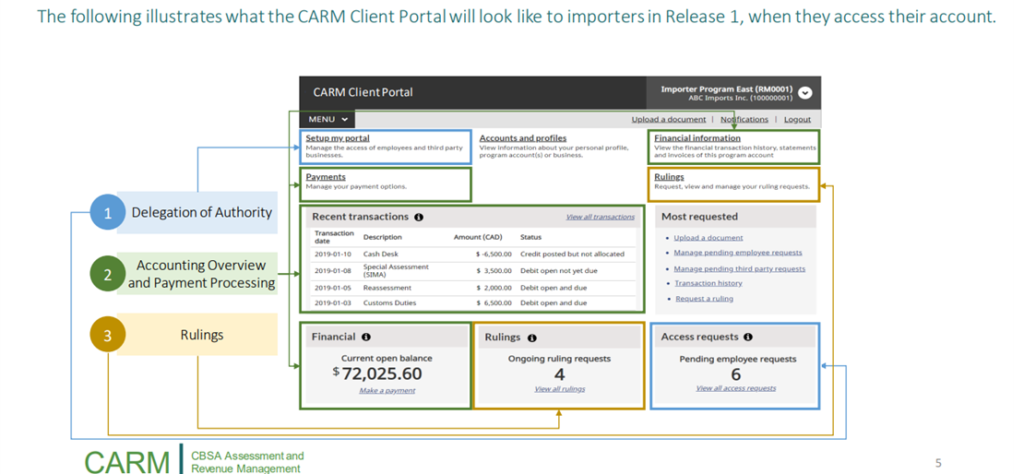Open the Financial information section
This screenshot has height=474, width=1024.
697,138
